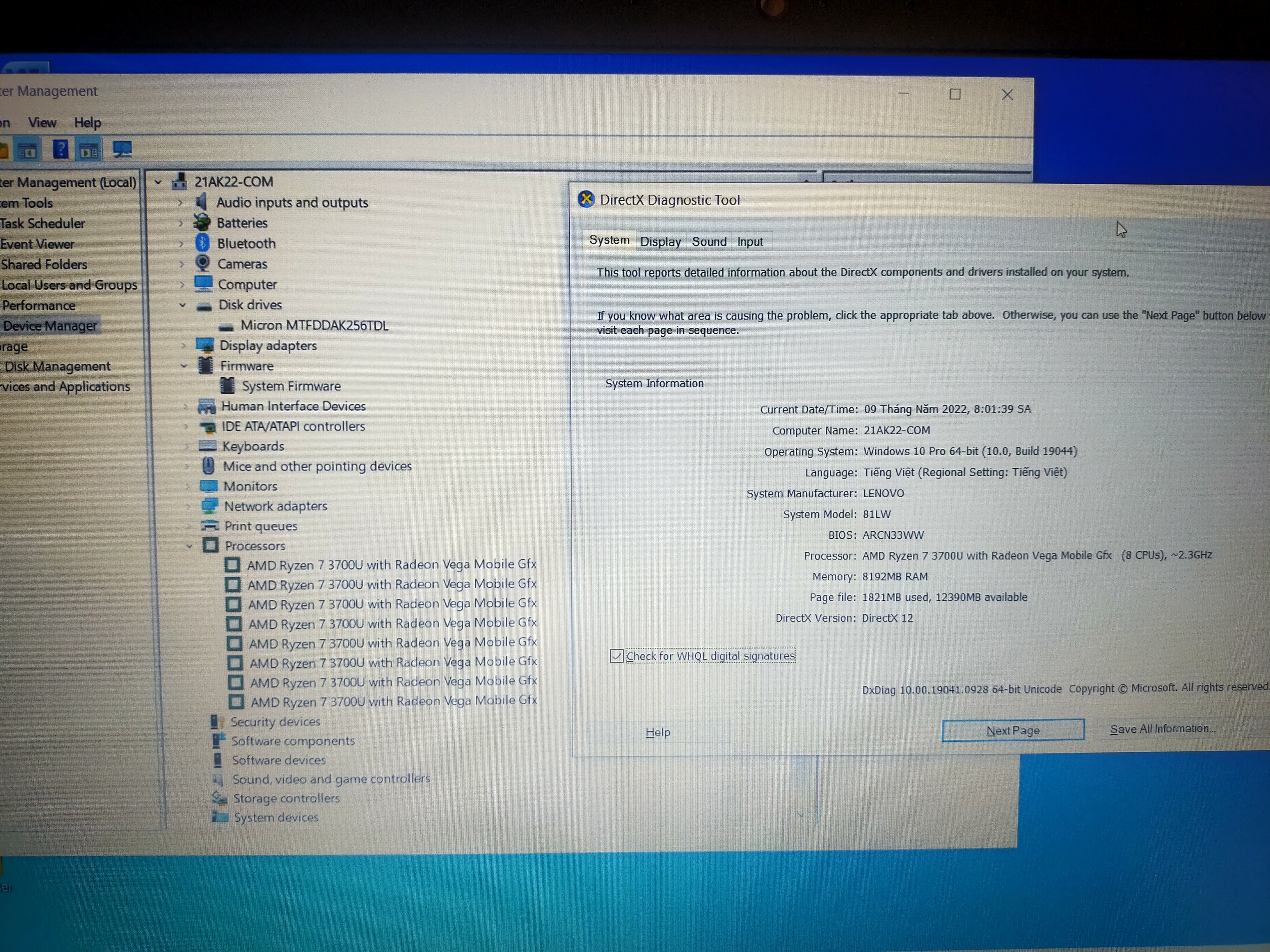Select Task Scheduler in left pane
Screen dimensions: 1270x952
point(43,223)
